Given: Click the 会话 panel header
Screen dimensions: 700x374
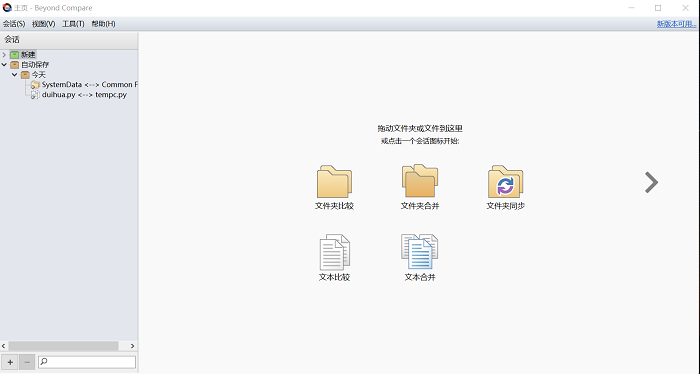Looking at the screenshot, I should (x=69, y=40).
